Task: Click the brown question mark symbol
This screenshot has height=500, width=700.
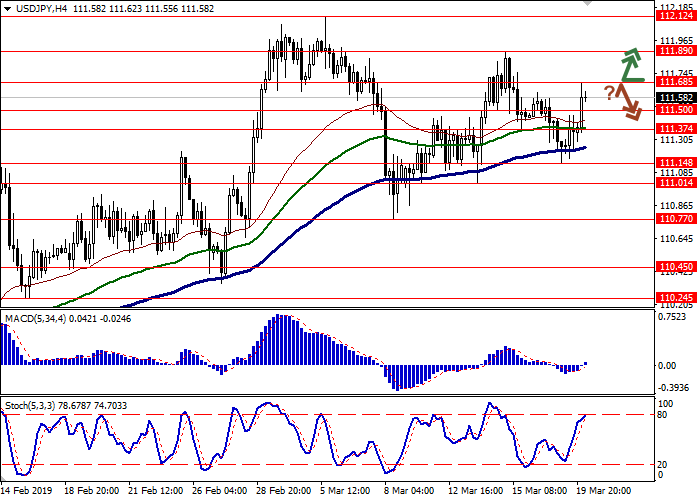Action: 608,93
